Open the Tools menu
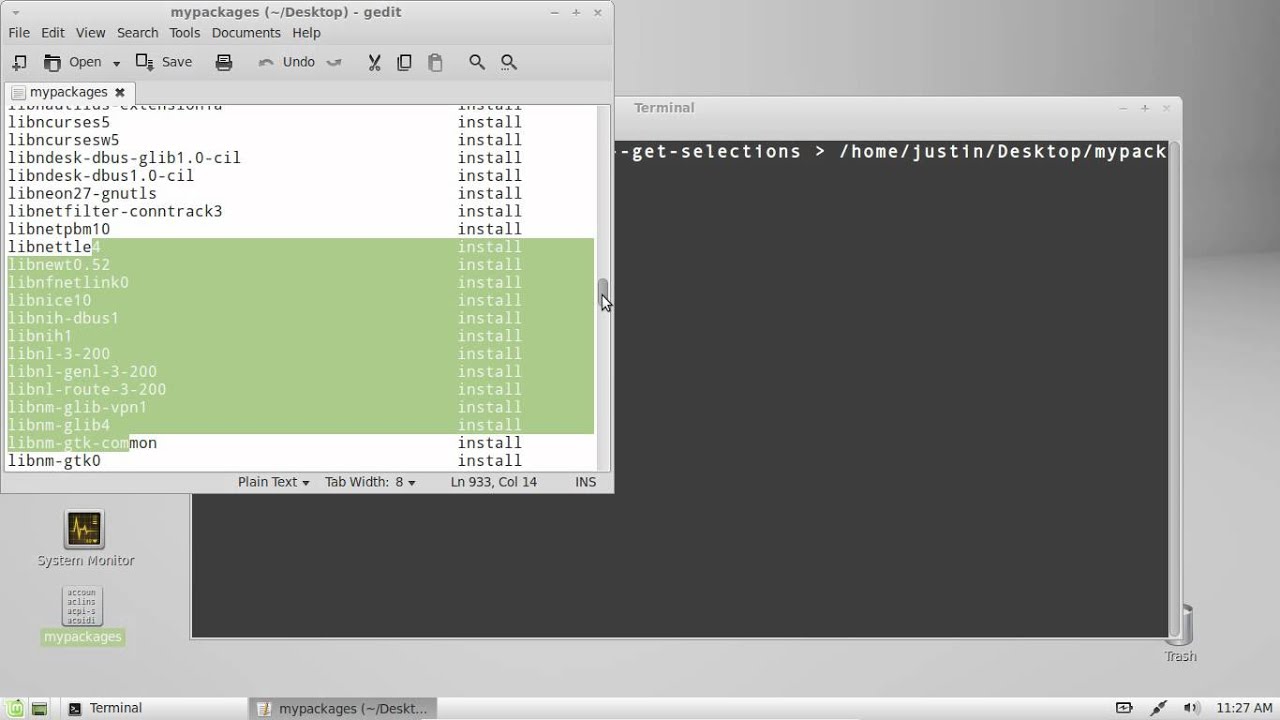The image size is (1280, 720). (x=185, y=33)
